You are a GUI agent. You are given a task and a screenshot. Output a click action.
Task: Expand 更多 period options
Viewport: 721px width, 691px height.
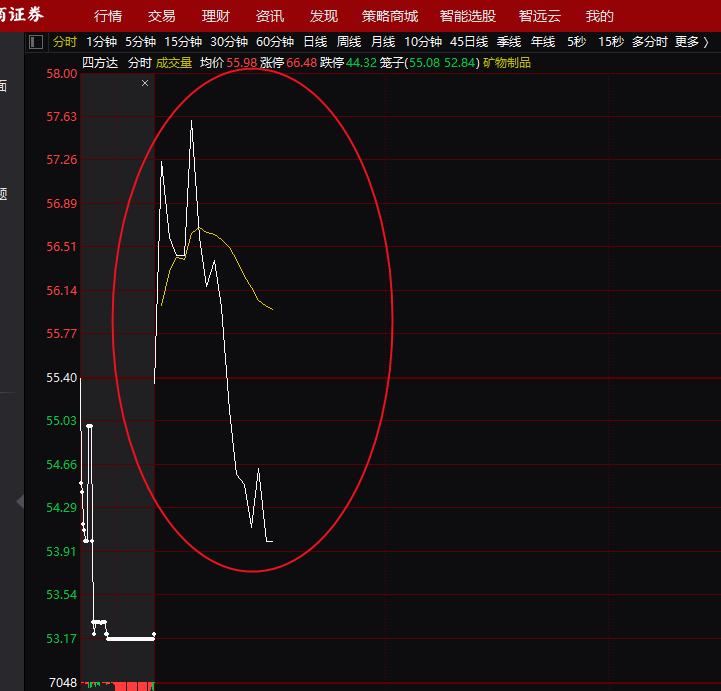tap(692, 42)
